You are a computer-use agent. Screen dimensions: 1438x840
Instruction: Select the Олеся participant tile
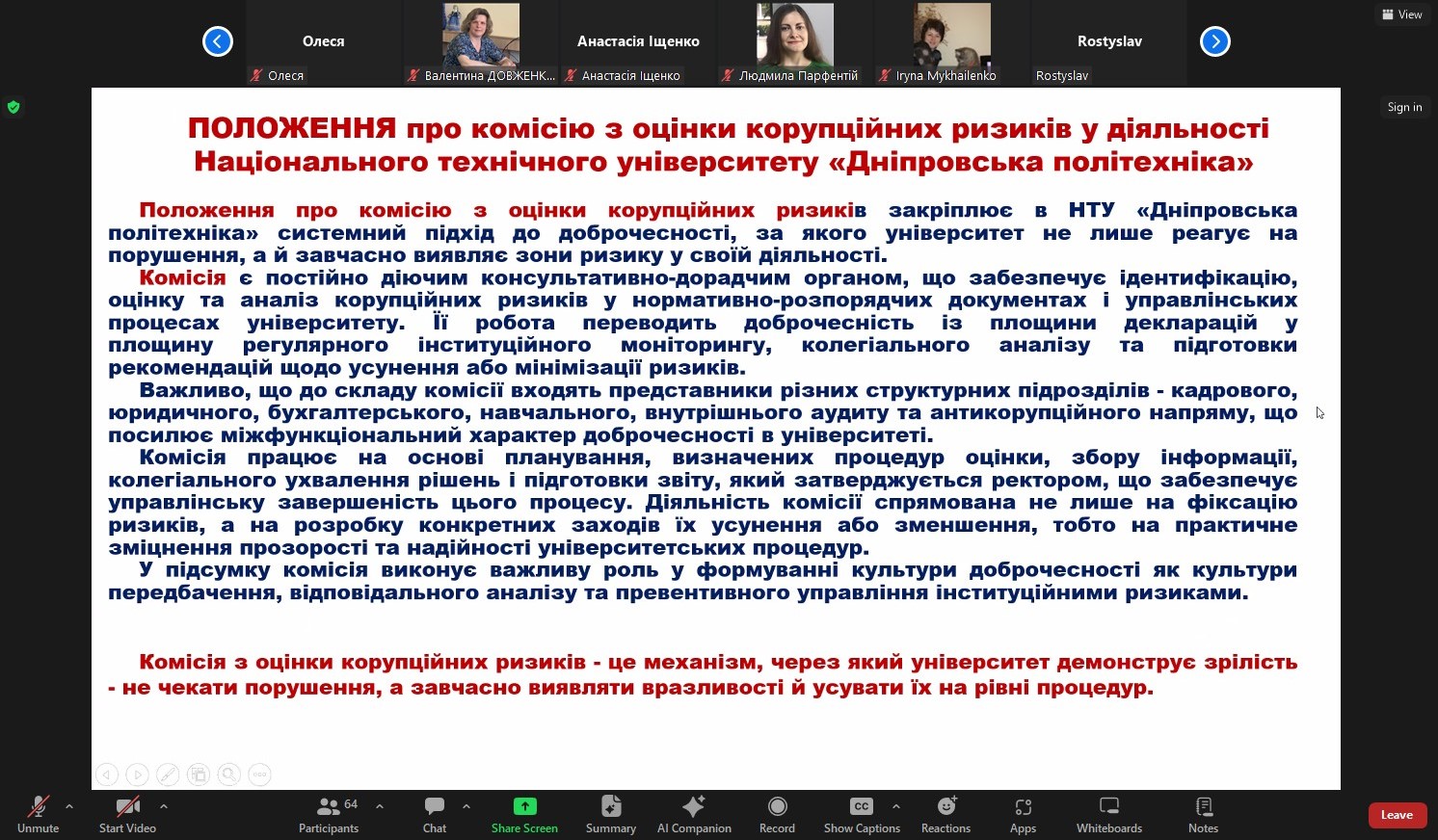(x=324, y=42)
